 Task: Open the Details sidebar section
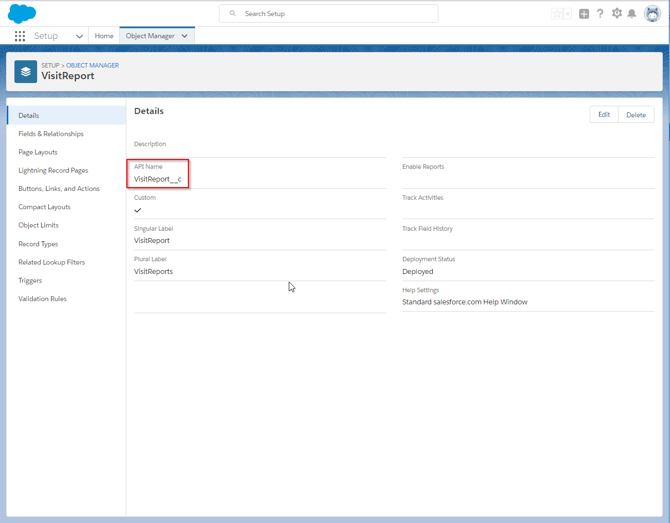click(67, 115)
